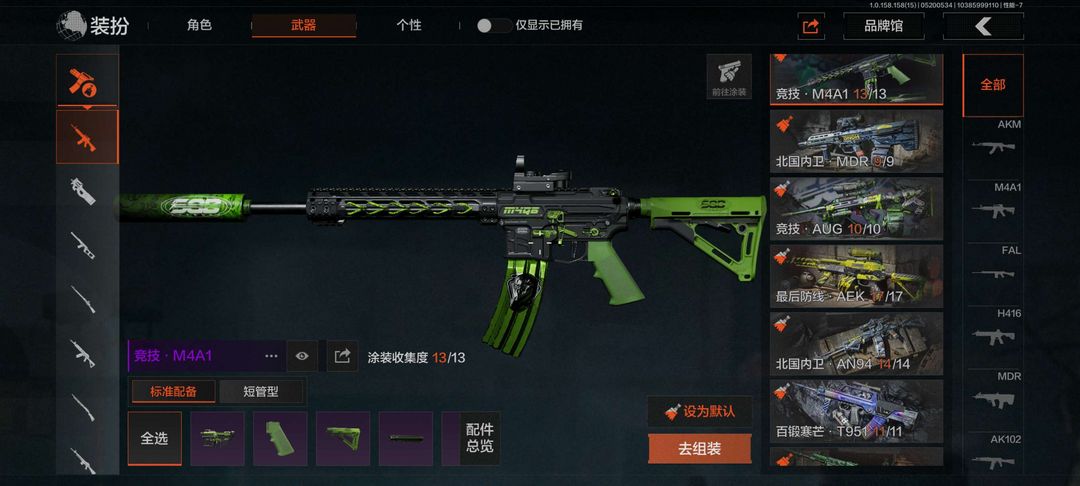1080x486 pixels.
Task: Open the three-dots menu beside 竞技 · M4A1
Action: pos(271,356)
